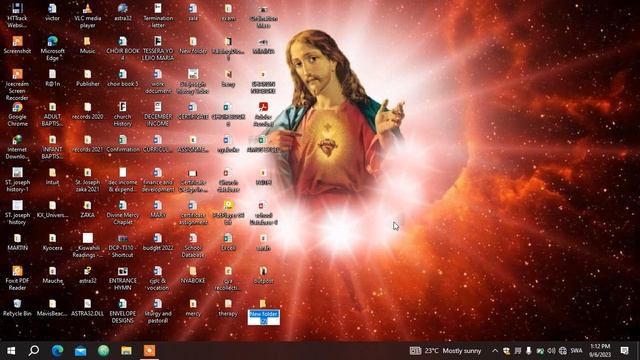Screen dimensions: 640x360
Task: Select the DECEMBER INCOME file
Action: point(158,114)
